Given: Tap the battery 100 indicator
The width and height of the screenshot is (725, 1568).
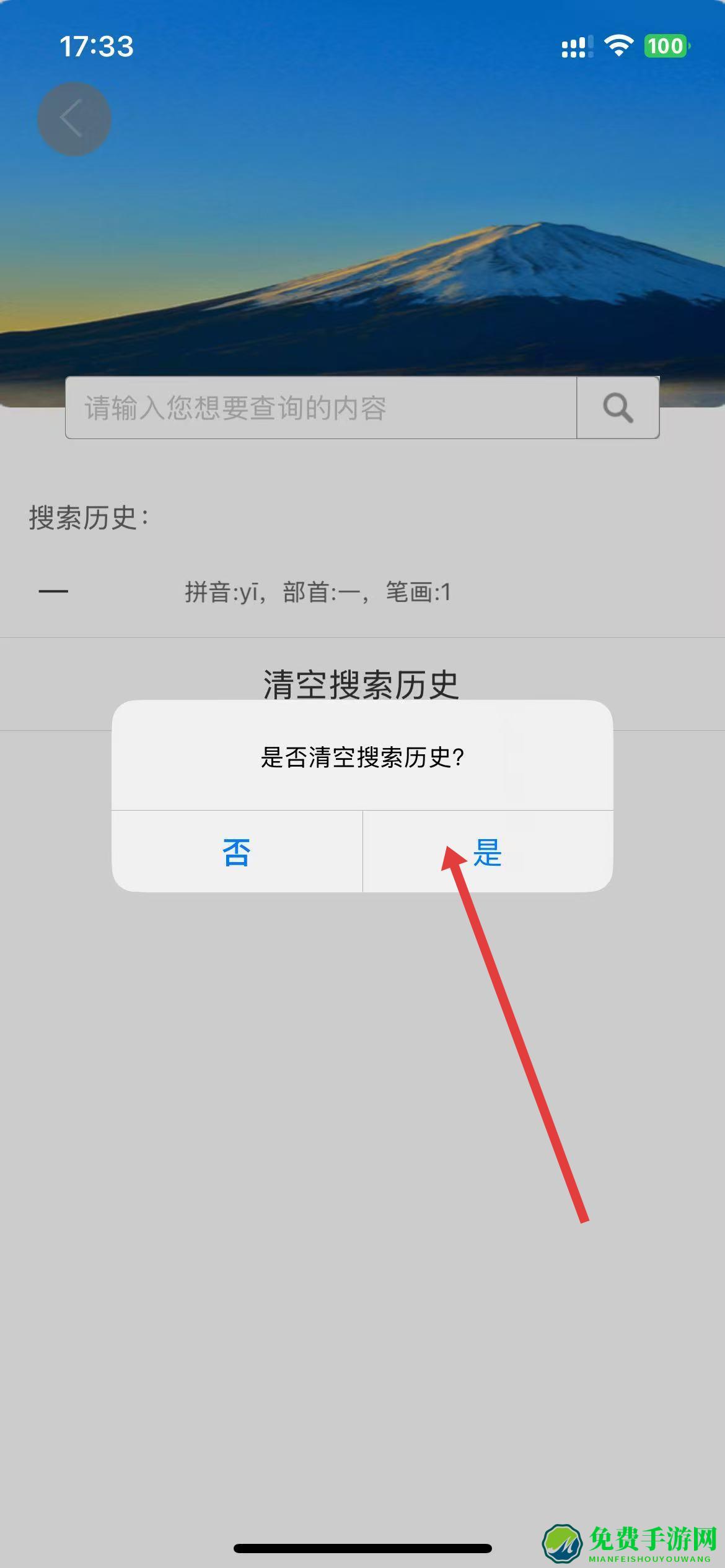Looking at the screenshot, I should click(667, 46).
